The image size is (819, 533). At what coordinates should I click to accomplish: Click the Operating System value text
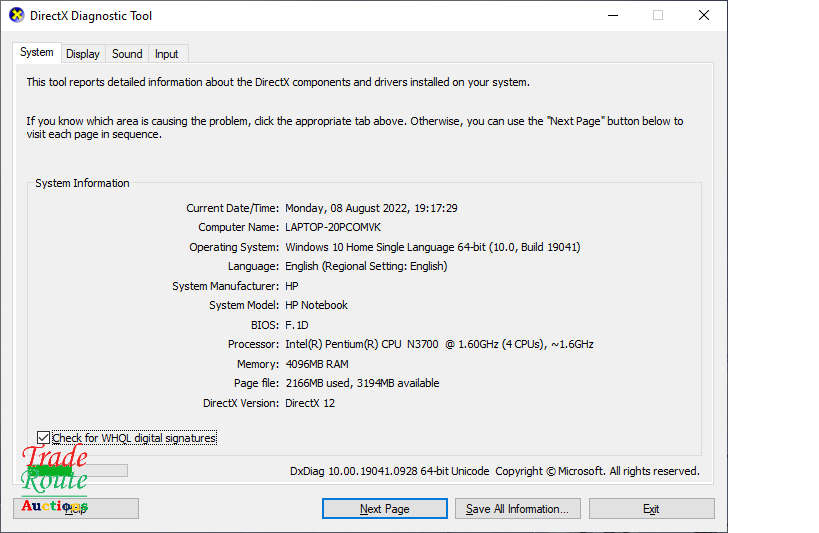(x=432, y=247)
